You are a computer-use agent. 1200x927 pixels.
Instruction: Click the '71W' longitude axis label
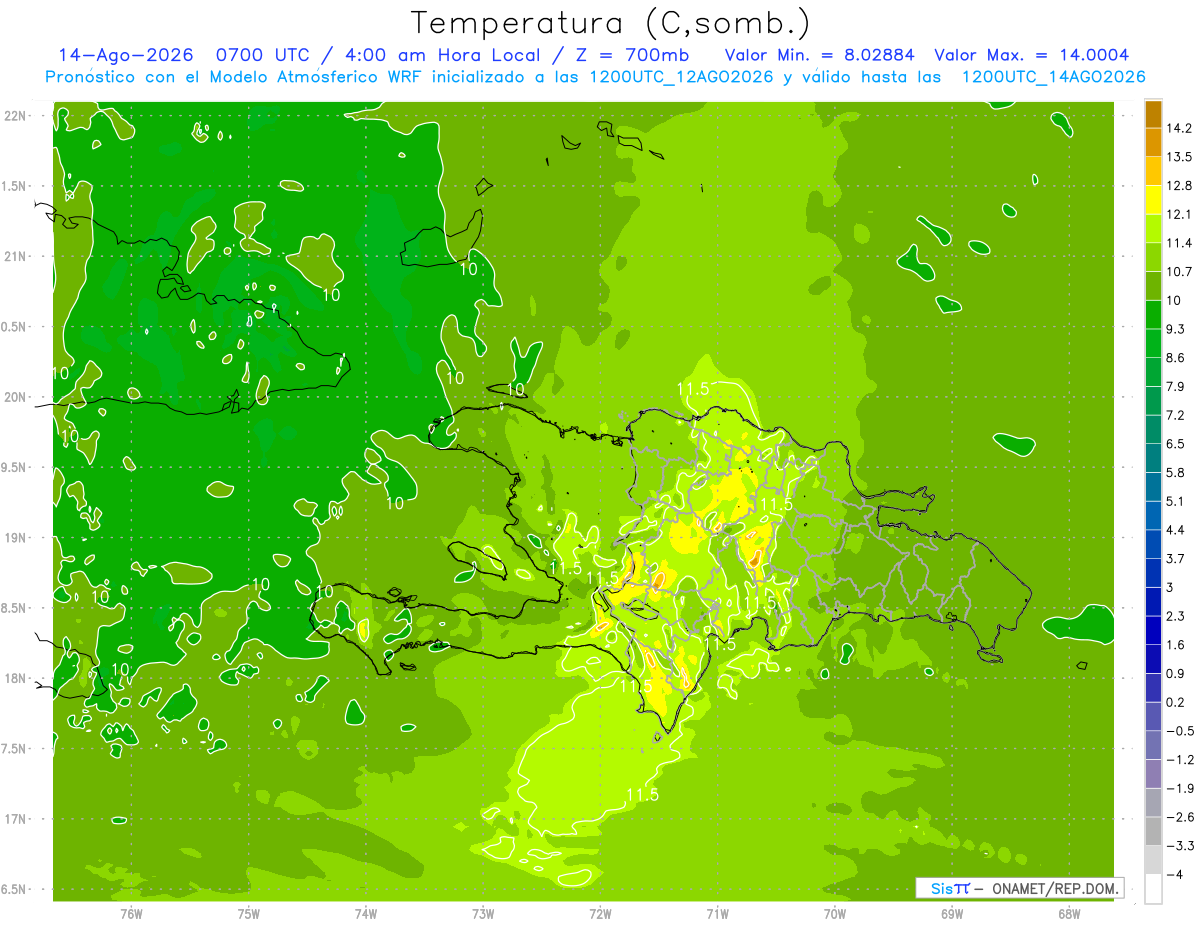[717, 914]
